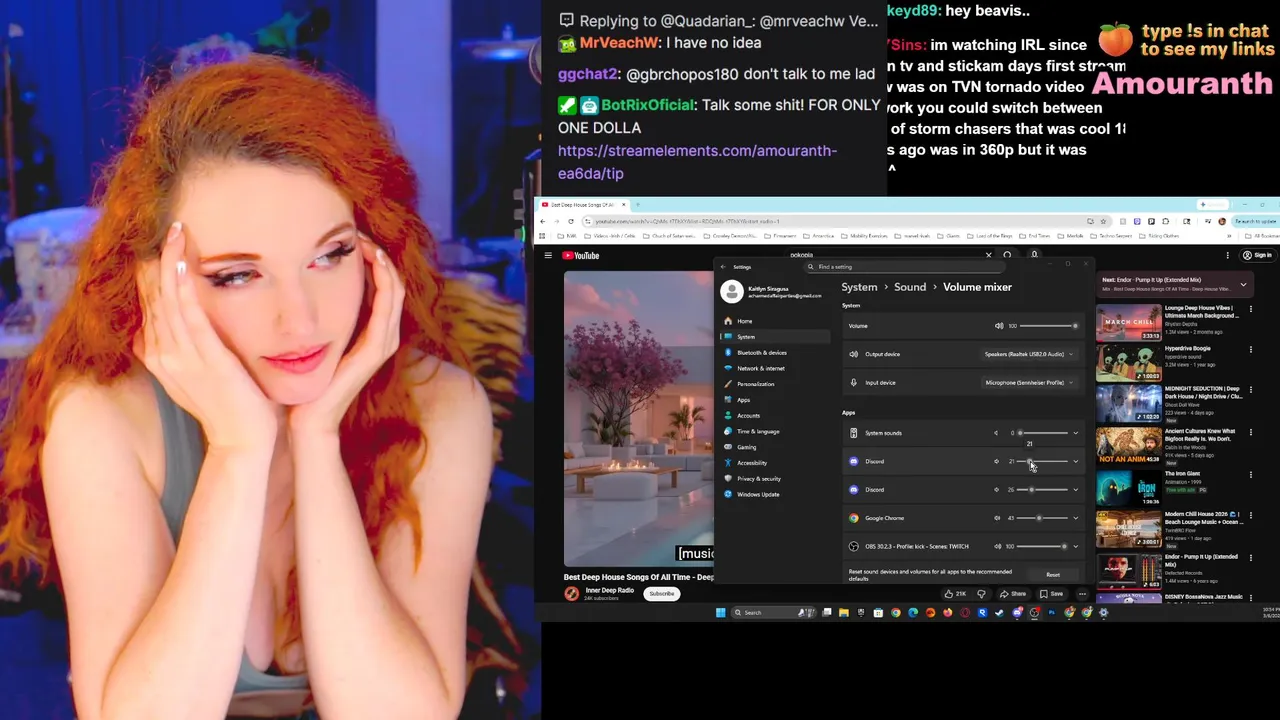Click the System breadcrumb link

pyautogui.click(x=859, y=287)
